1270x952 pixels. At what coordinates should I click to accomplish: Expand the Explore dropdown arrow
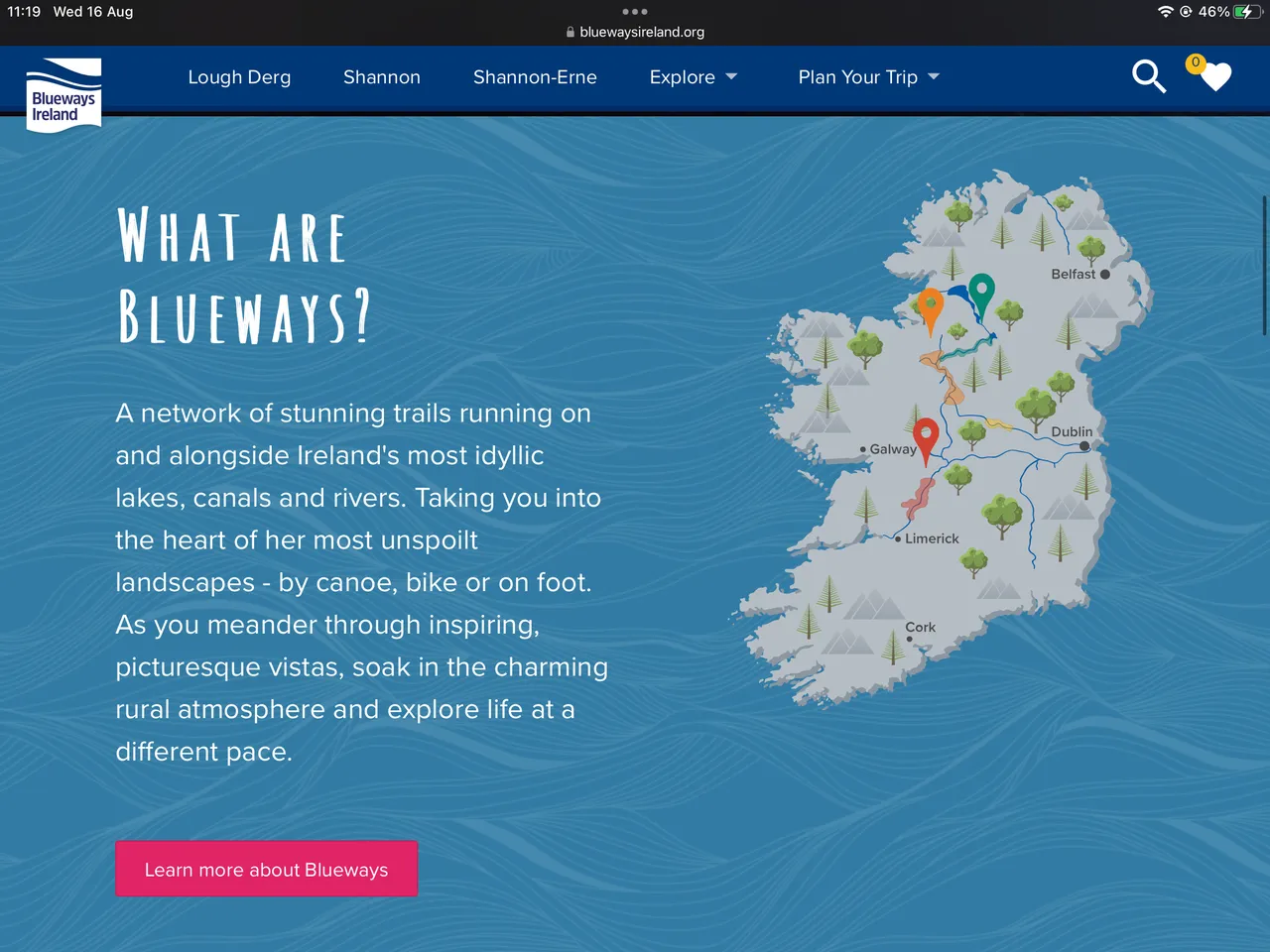731,76
